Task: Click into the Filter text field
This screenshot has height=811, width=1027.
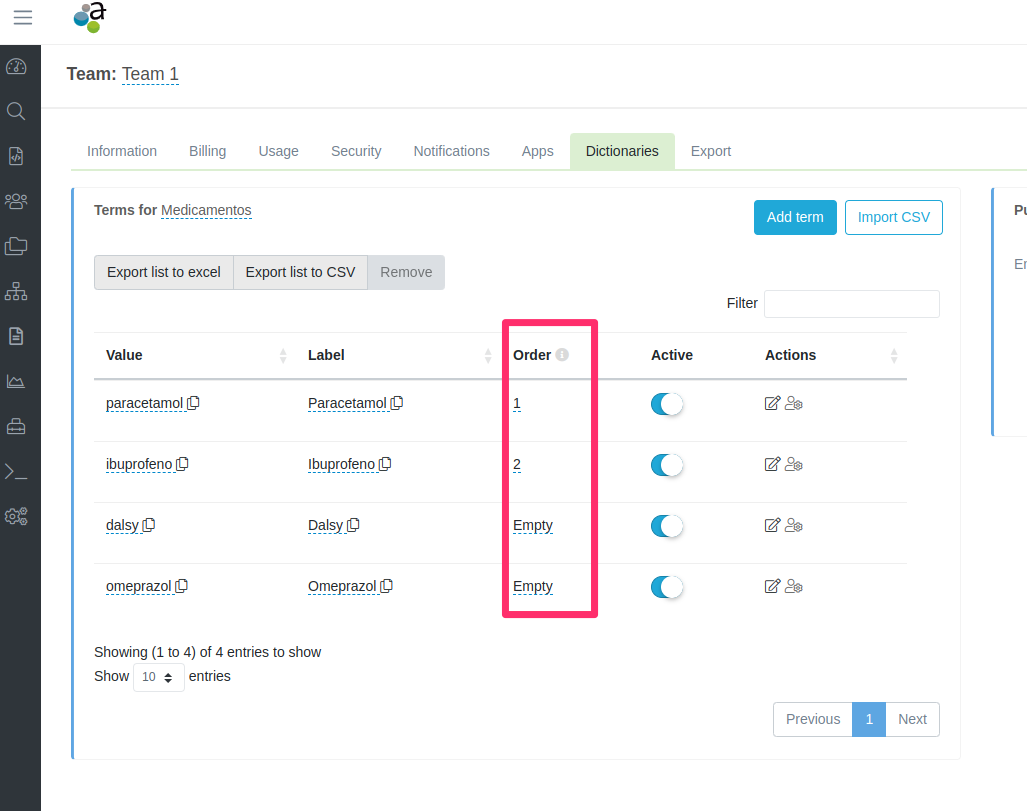Action: (x=851, y=304)
